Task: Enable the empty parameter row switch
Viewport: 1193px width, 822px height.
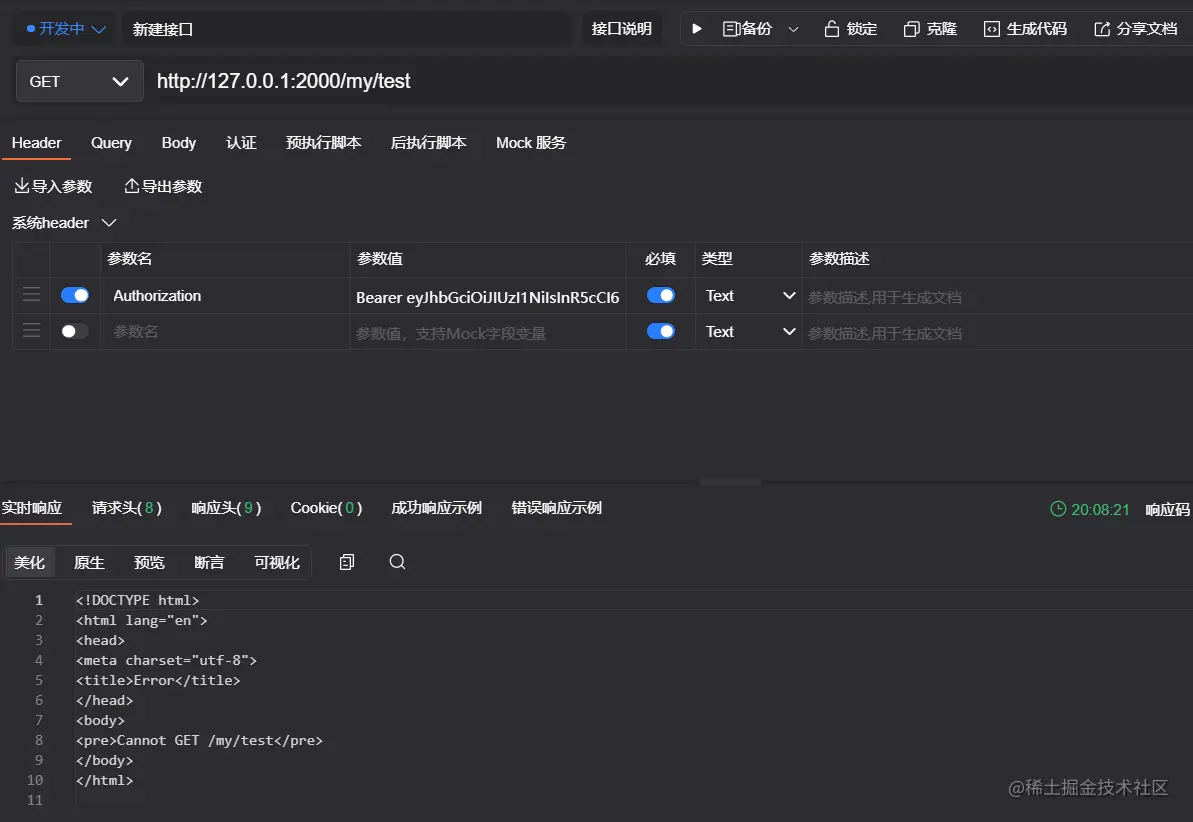Action: point(75,331)
